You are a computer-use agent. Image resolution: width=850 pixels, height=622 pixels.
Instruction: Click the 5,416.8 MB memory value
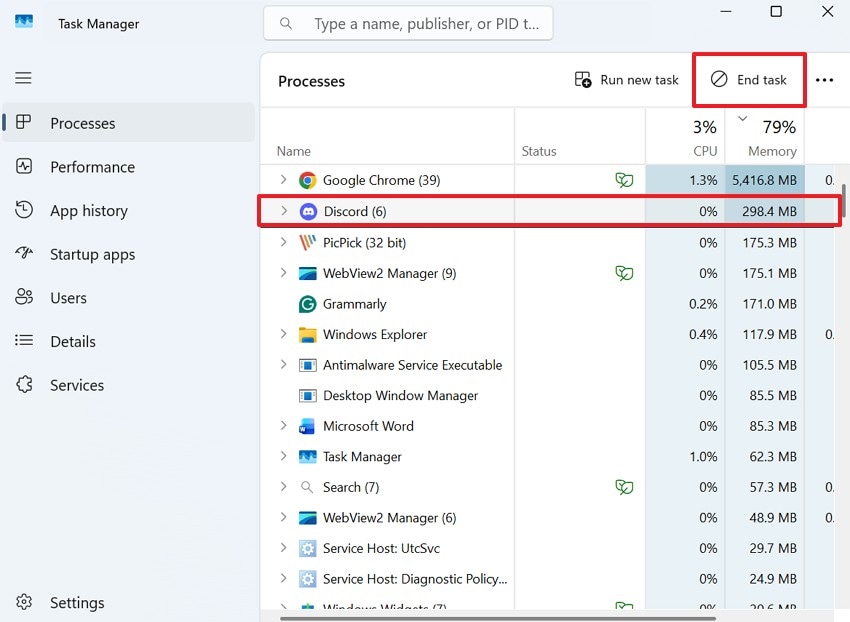click(x=764, y=180)
